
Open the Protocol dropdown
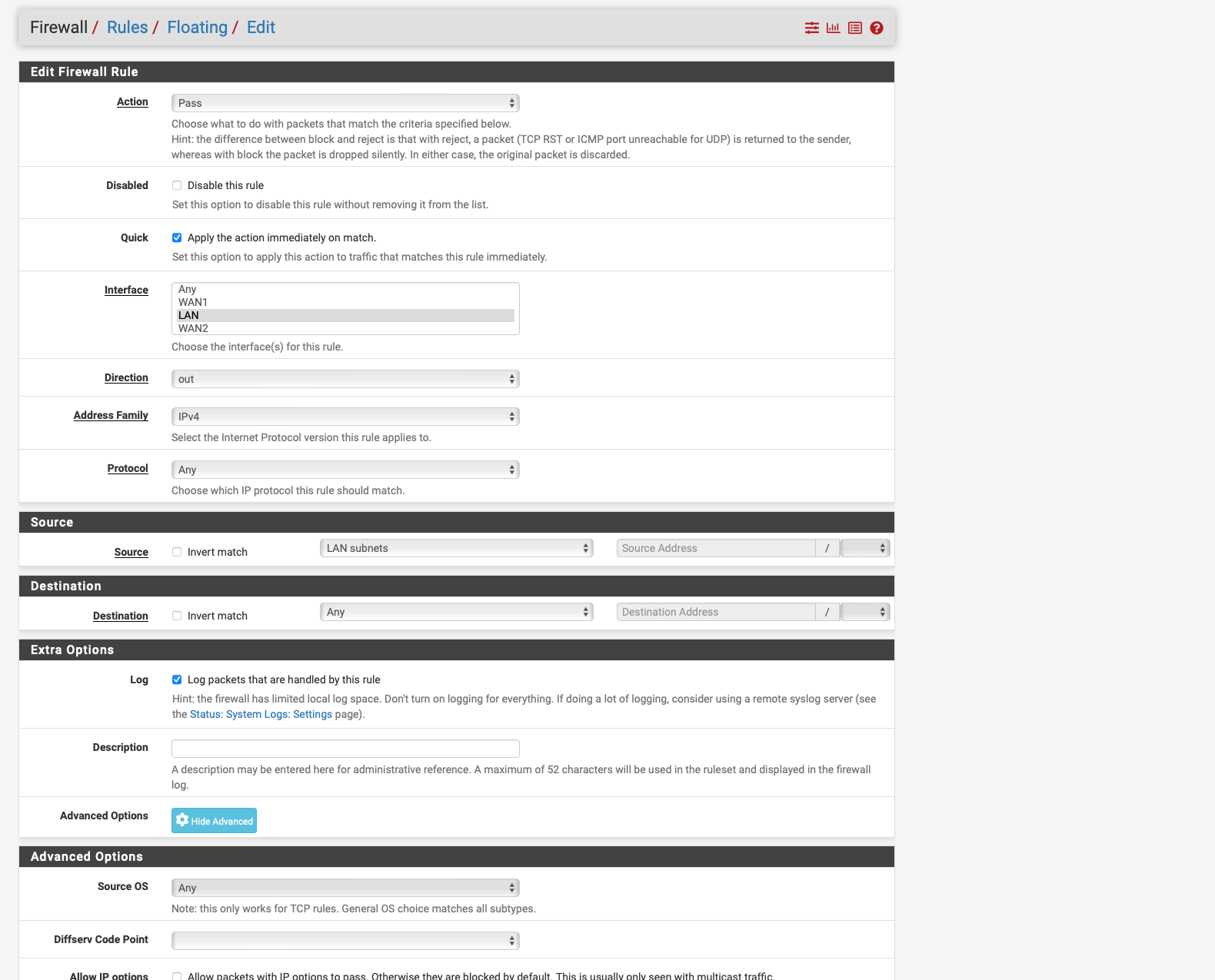coord(345,470)
